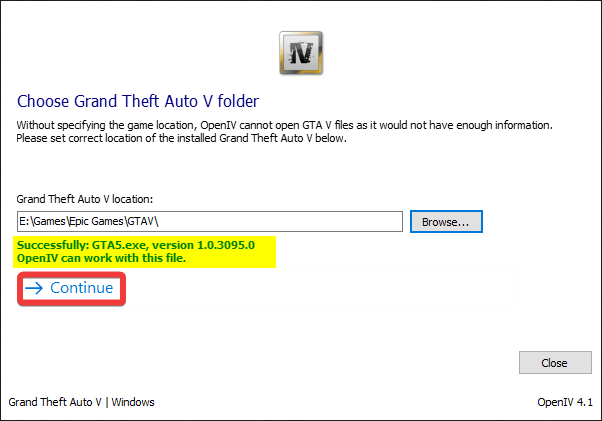
Task: Click the 'Successfully: GTA5.exe, version 1.0.3095.0' message
Action: (136, 245)
